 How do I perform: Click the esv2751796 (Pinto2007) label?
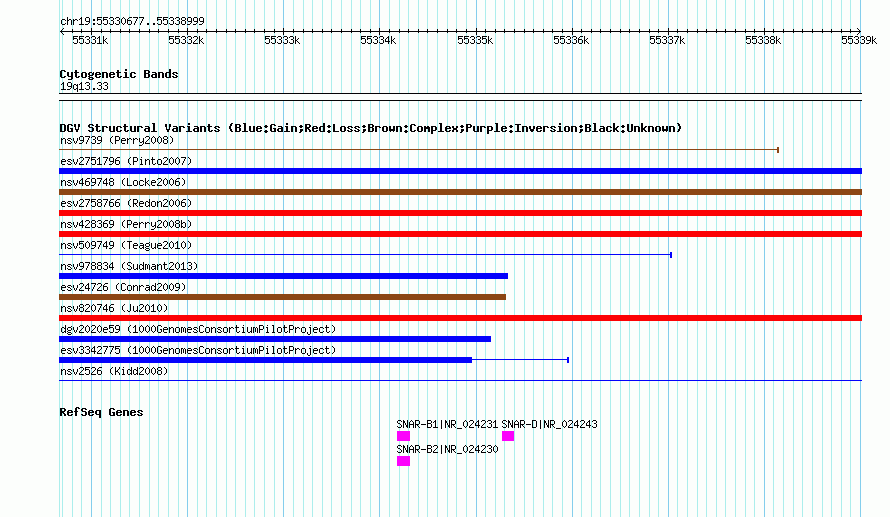coord(126,161)
